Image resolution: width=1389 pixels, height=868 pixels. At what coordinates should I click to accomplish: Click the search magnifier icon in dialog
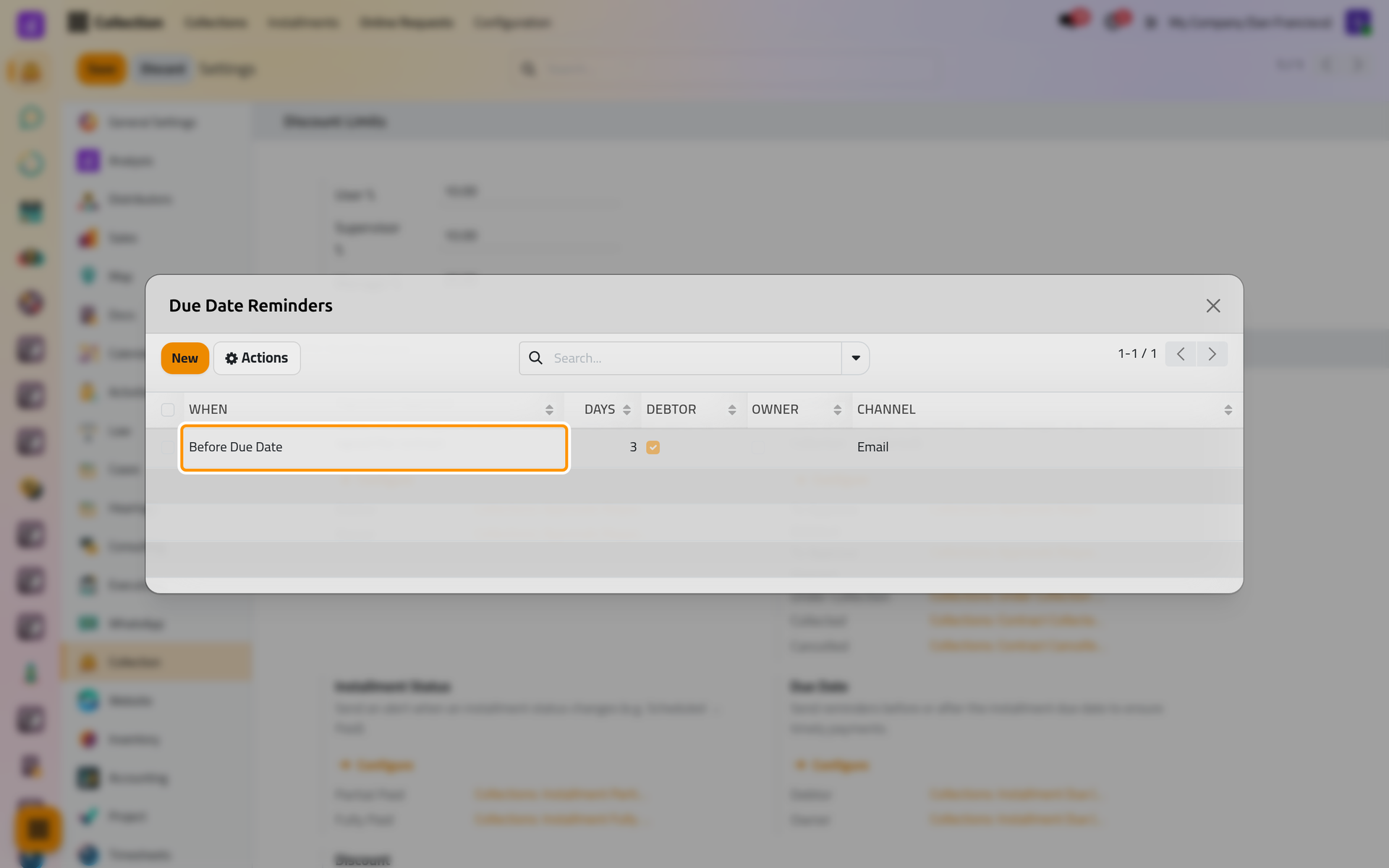[535, 358]
